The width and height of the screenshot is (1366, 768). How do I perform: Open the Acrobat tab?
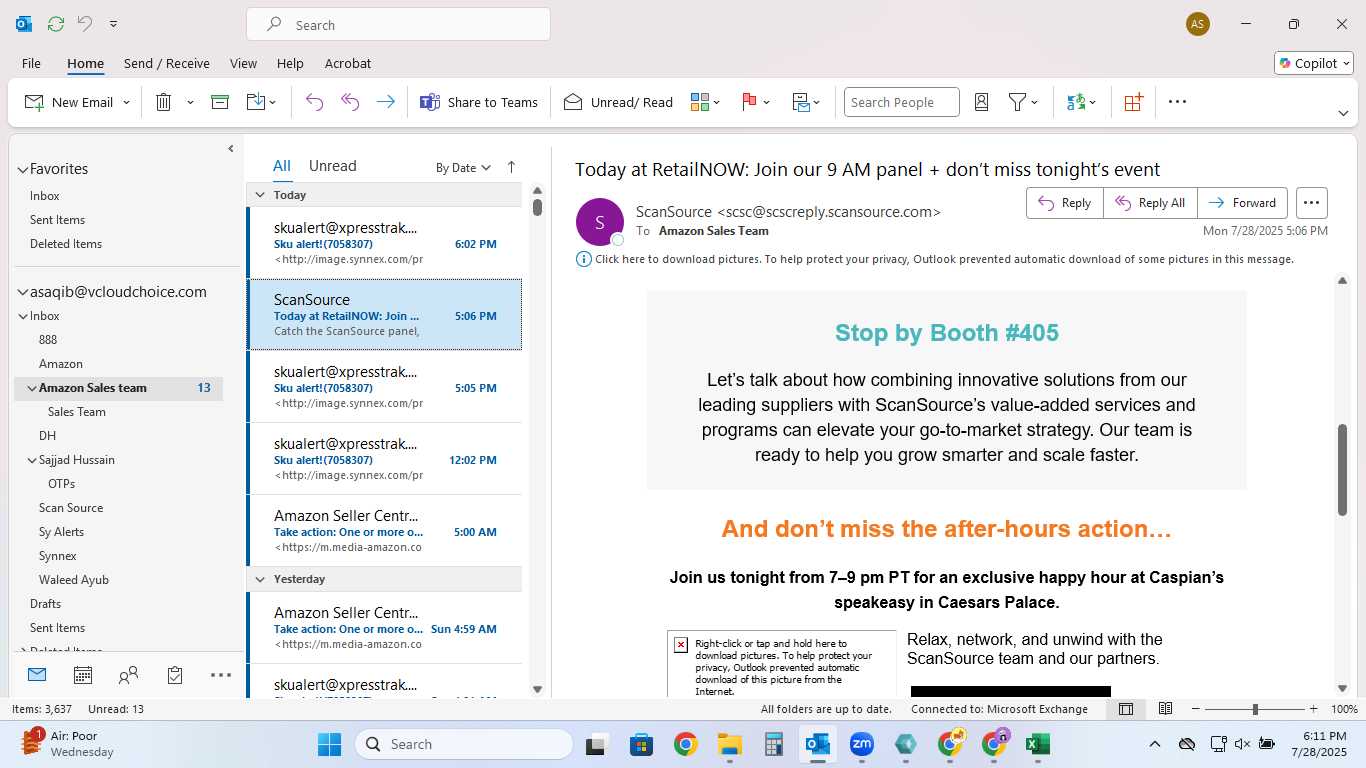click(x=348, y=63)
